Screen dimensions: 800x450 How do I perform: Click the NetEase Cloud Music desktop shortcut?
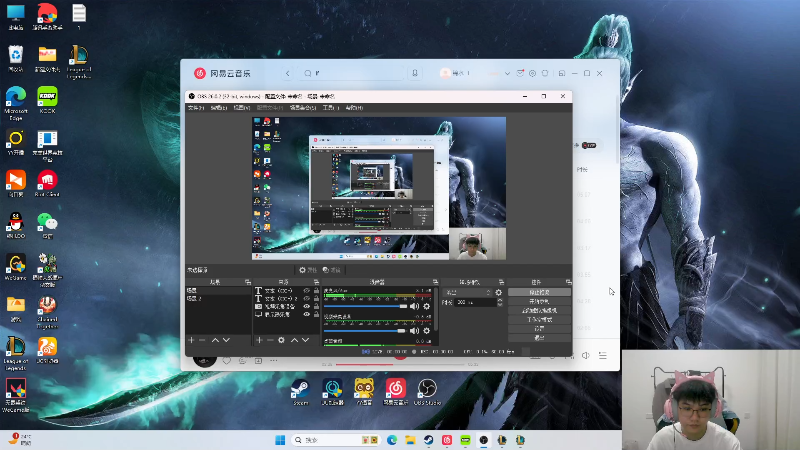pyautogui.click(x=395, y=388)
